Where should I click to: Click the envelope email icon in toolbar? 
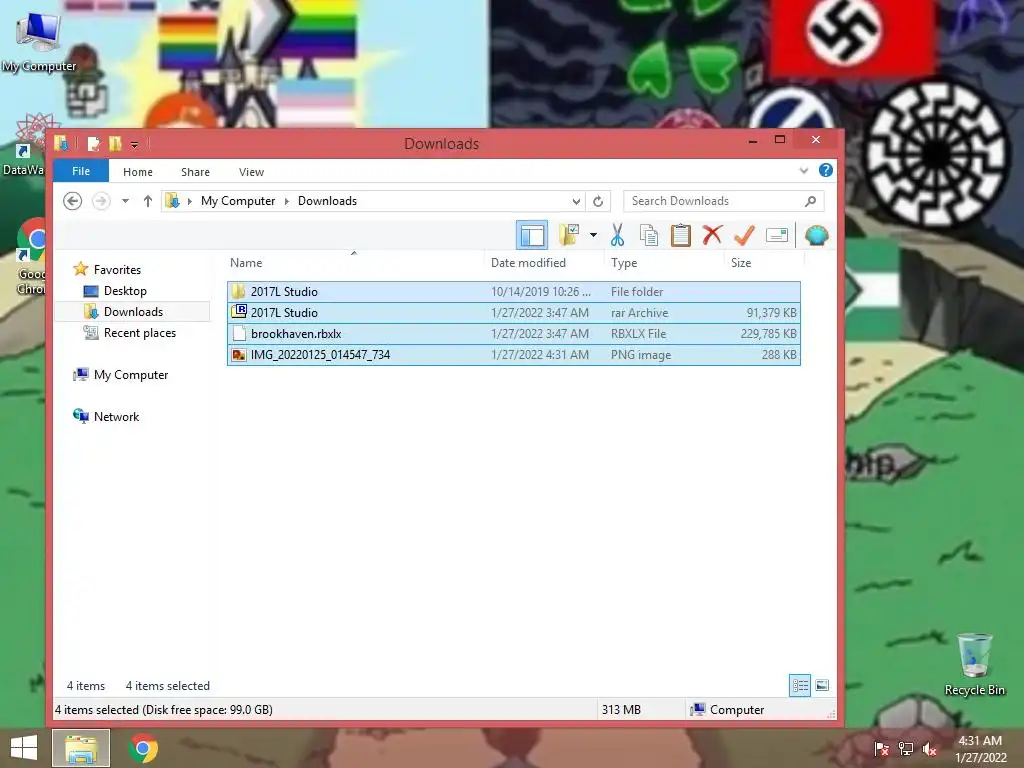tap(776, 235)
